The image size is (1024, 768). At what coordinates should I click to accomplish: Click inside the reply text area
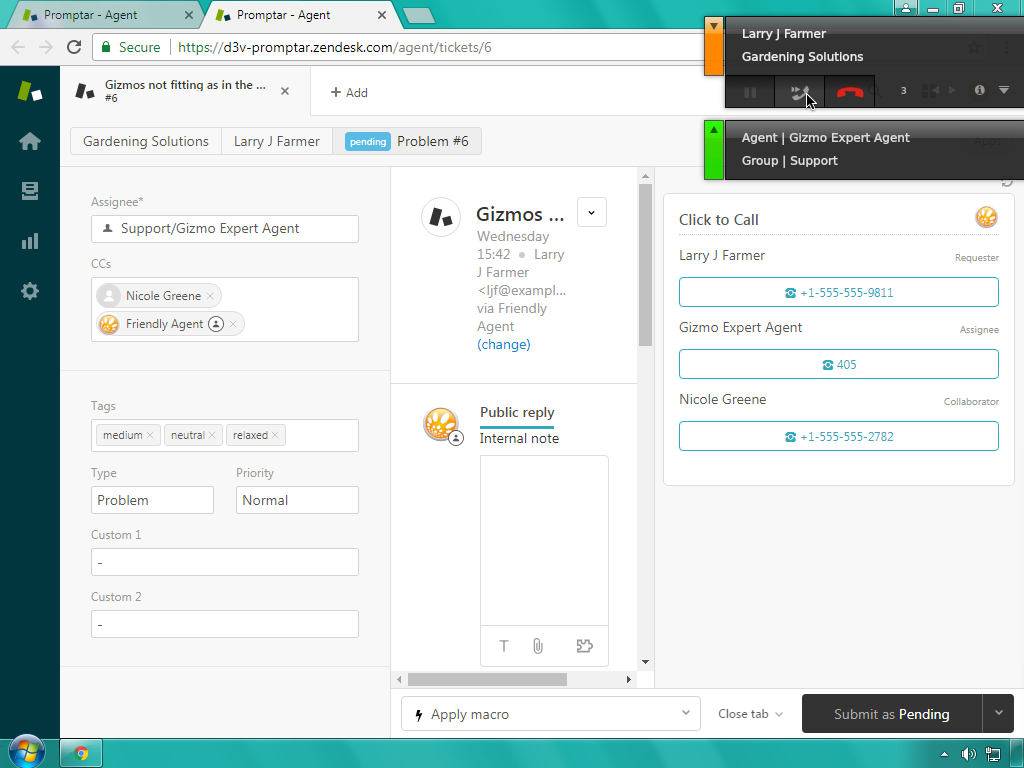pos(544,541)
